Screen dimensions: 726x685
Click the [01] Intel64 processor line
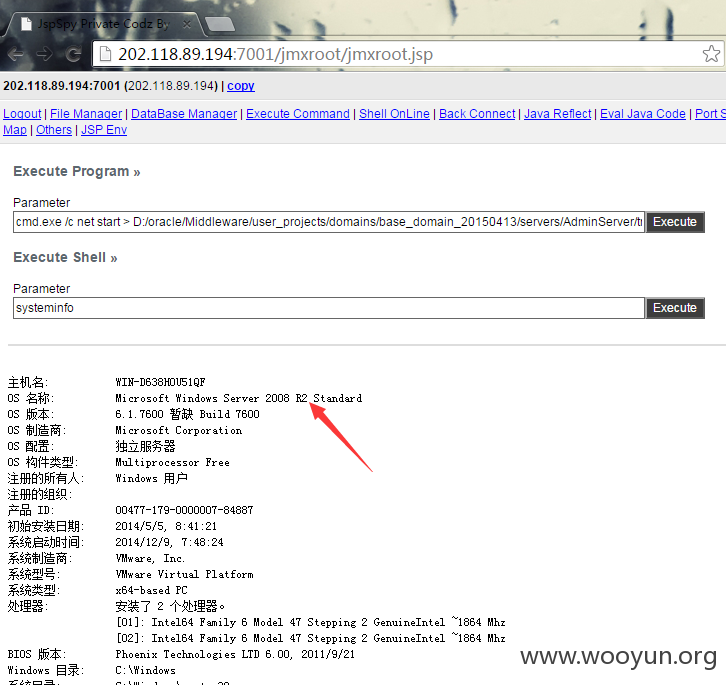311,622
